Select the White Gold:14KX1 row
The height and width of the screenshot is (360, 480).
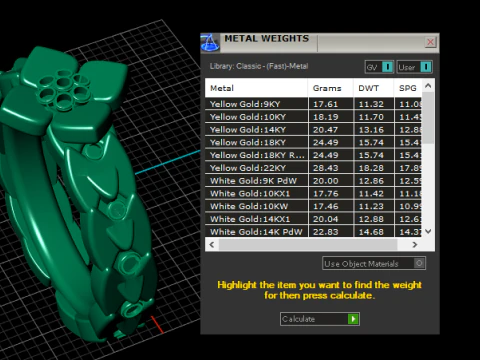(x=313, y=219)
